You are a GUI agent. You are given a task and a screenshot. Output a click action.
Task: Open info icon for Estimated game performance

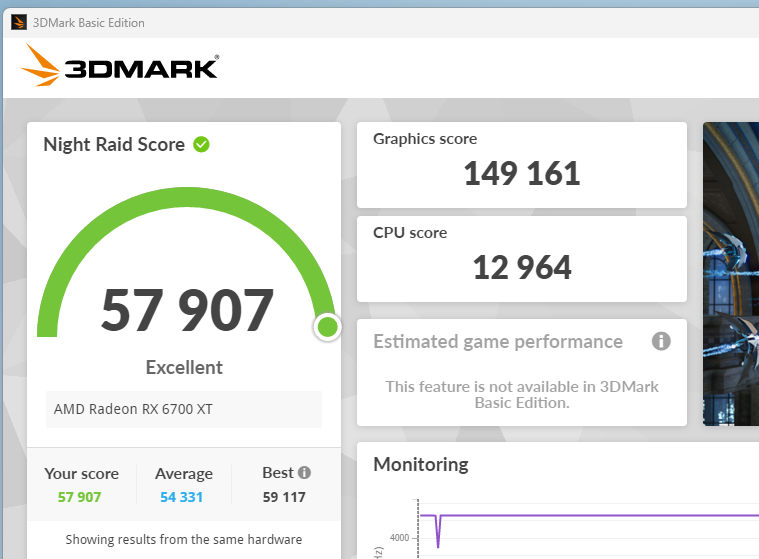point(661,341)
